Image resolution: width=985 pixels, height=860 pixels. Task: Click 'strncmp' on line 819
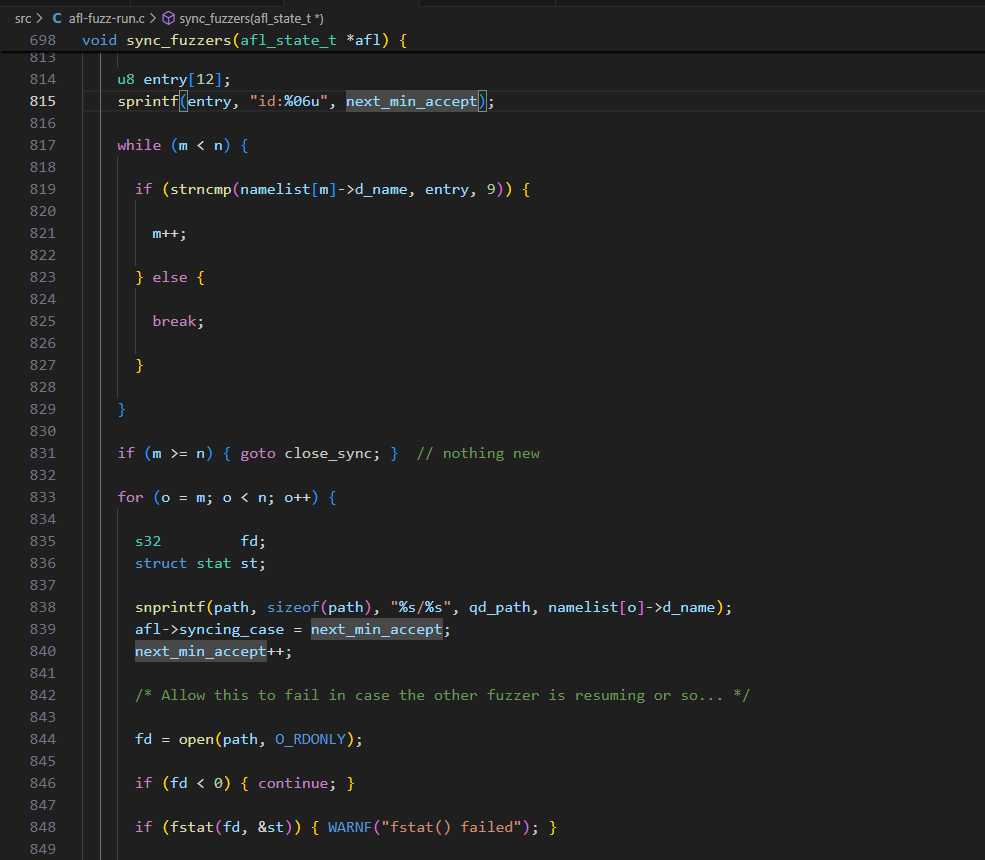[x=201, y=189]
